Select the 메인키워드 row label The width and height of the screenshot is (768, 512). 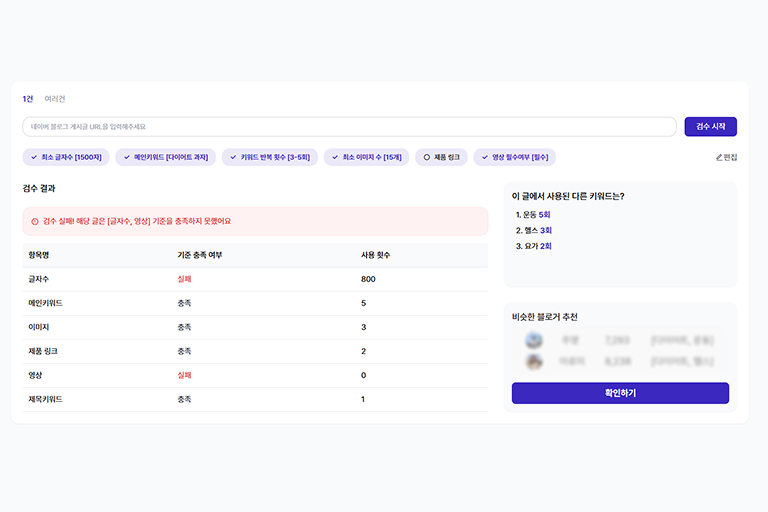(46, 303)
